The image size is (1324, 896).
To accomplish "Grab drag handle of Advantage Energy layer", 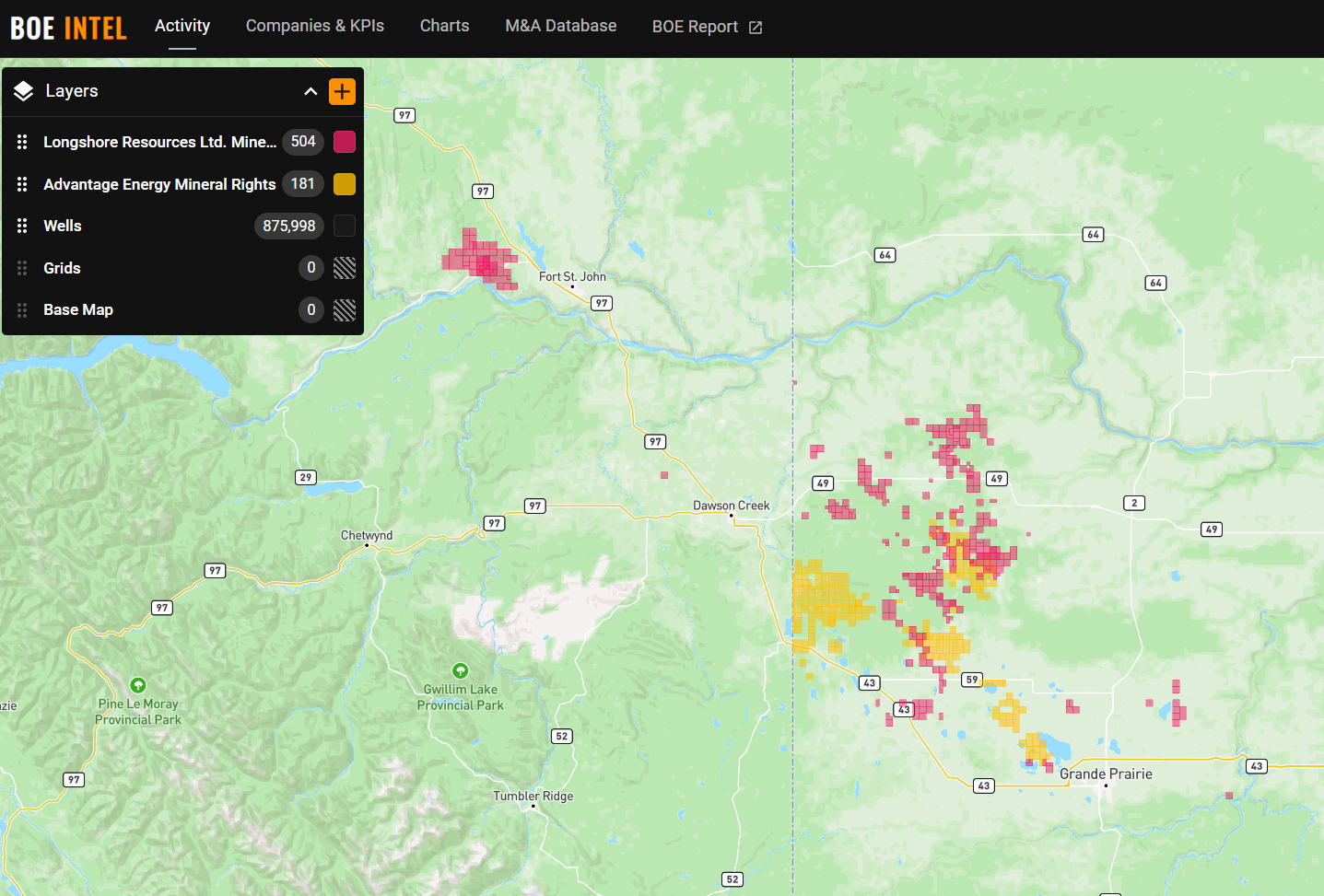I will (22, 184).
